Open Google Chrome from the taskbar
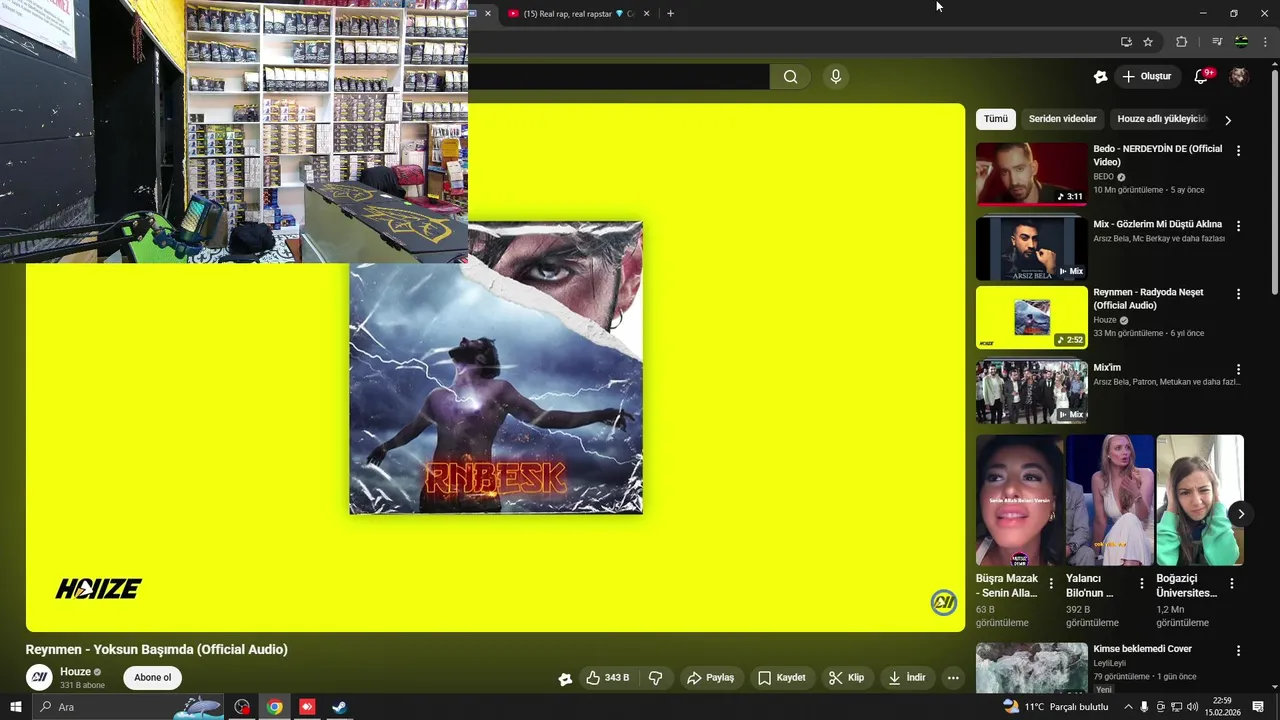Viewport: 1280px width, 720px height. pyautogui.click(x=274, y=707)
